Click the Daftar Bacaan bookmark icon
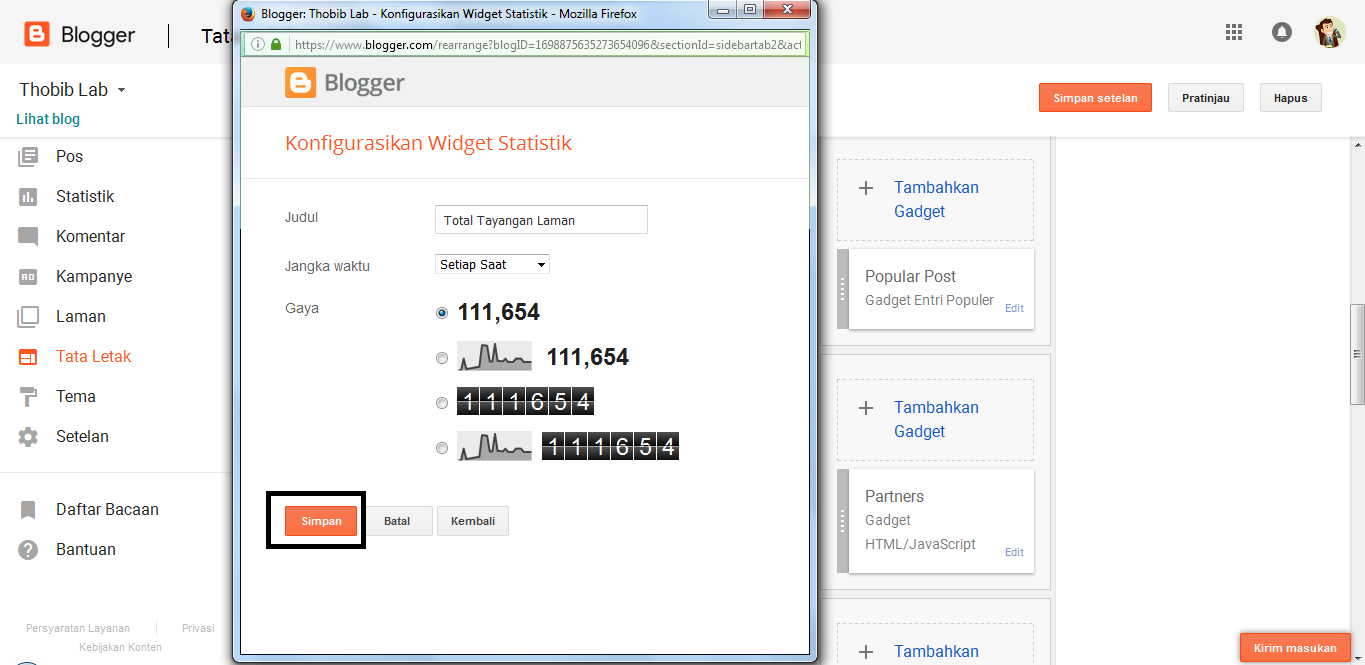1365x665 pixels. click(28, 510)
